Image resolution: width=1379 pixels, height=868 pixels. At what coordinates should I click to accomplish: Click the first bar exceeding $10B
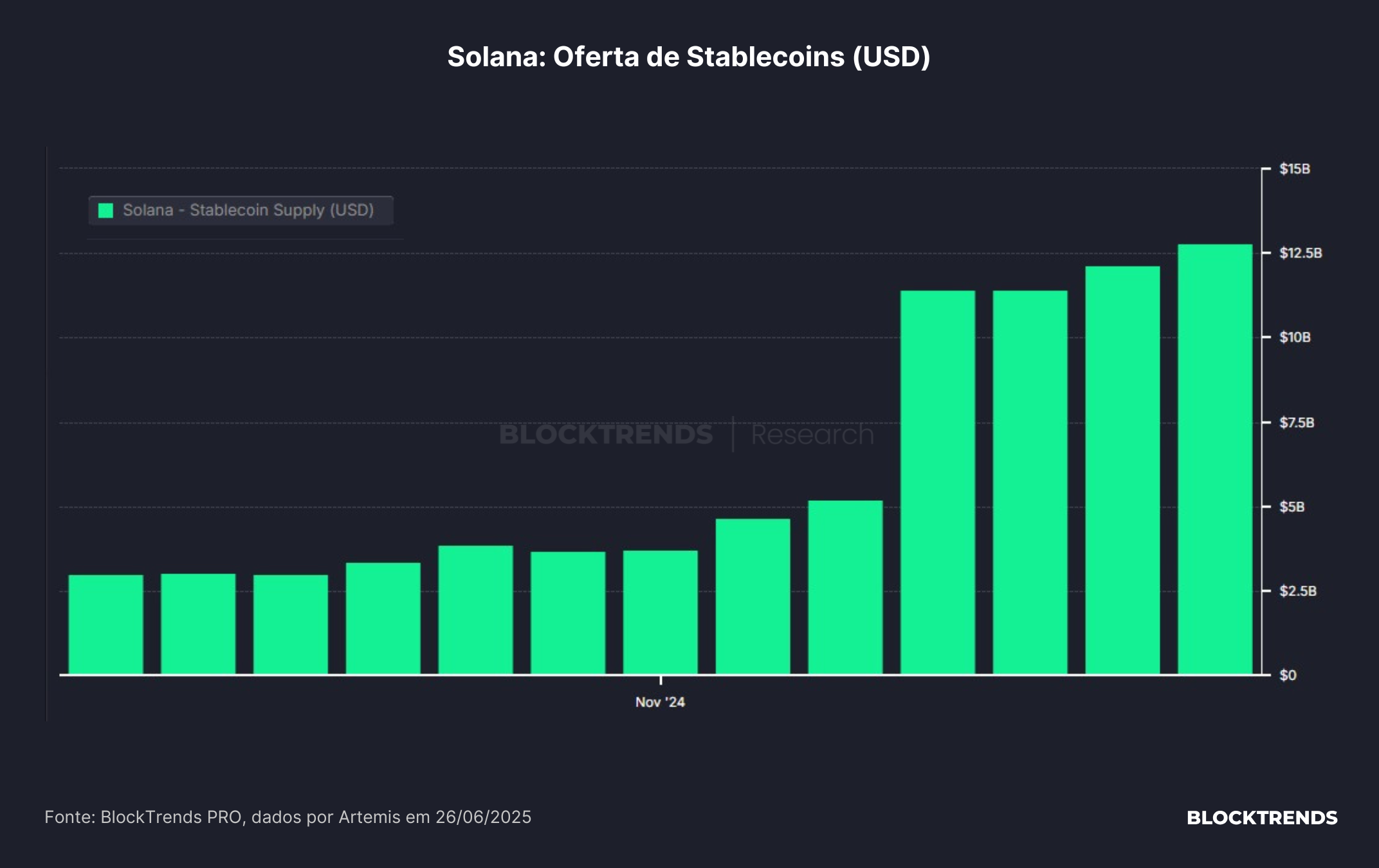(938, 482)
